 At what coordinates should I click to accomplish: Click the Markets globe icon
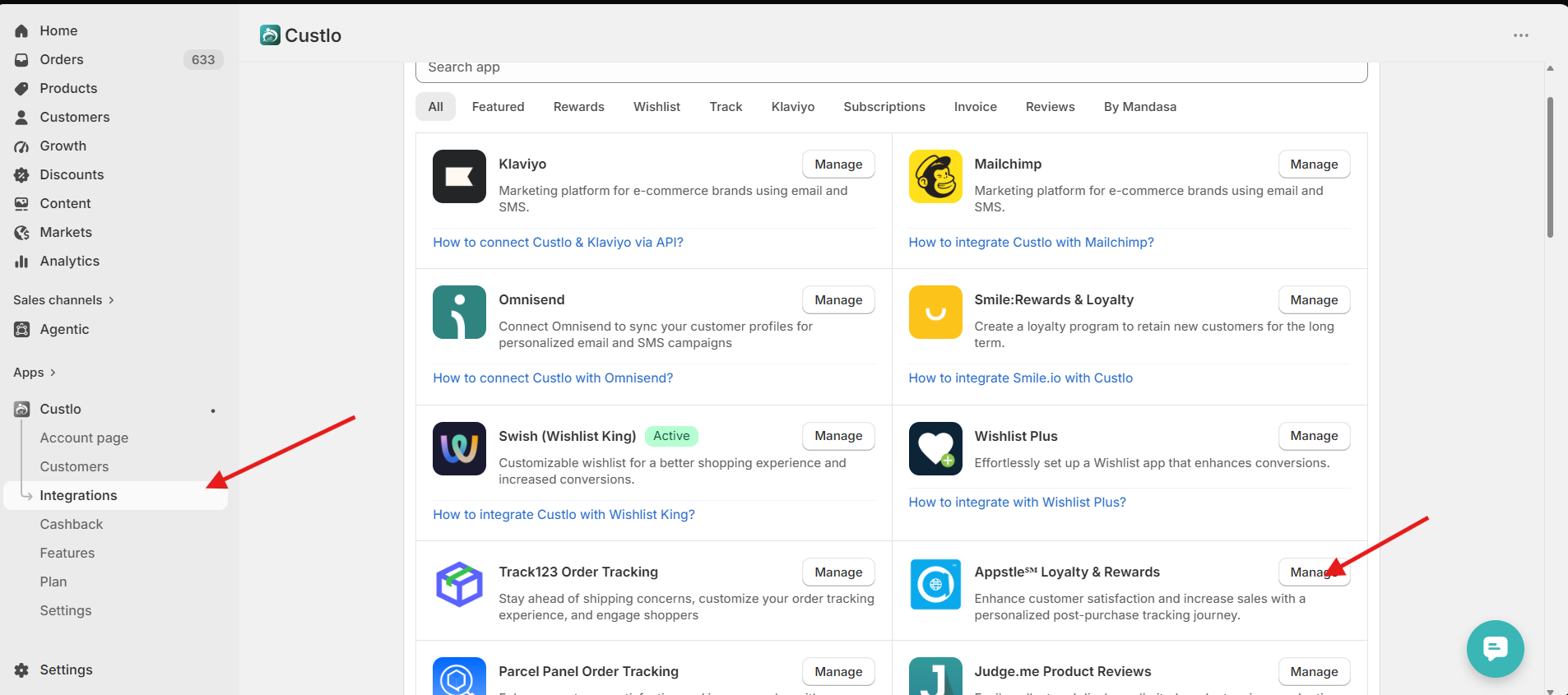click(21, 232)
